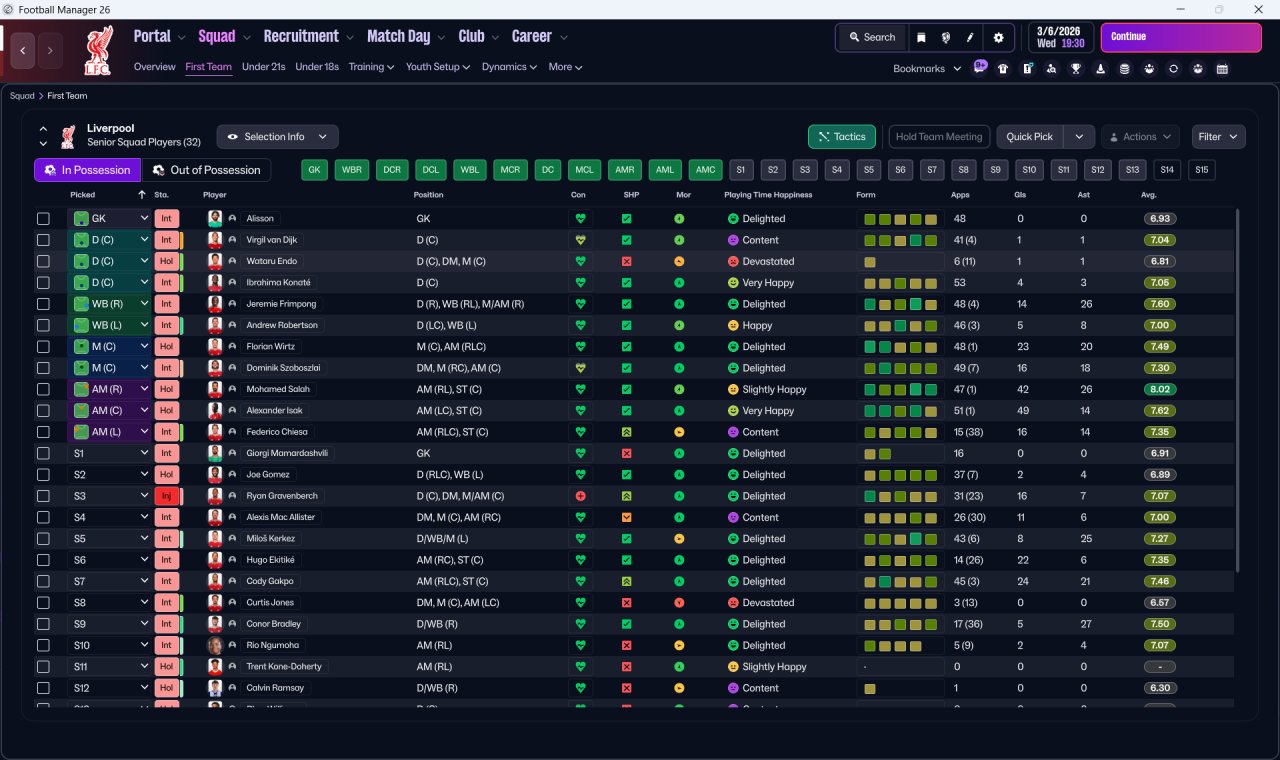Image resolution: width=1280 pixels, height=760 pixels.
Task: Expand the Selection Info dropdown
Action: coord(277,137)
